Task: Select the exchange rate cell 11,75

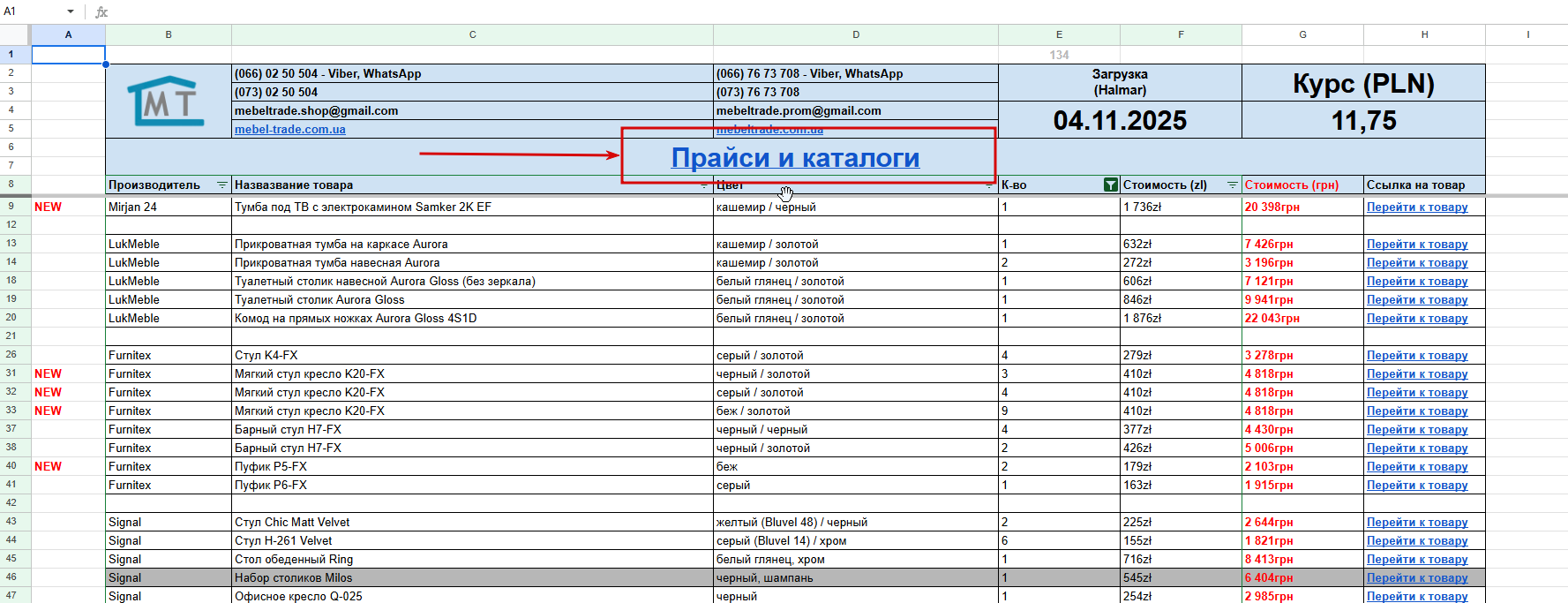Action: [x=1363, y=120]
